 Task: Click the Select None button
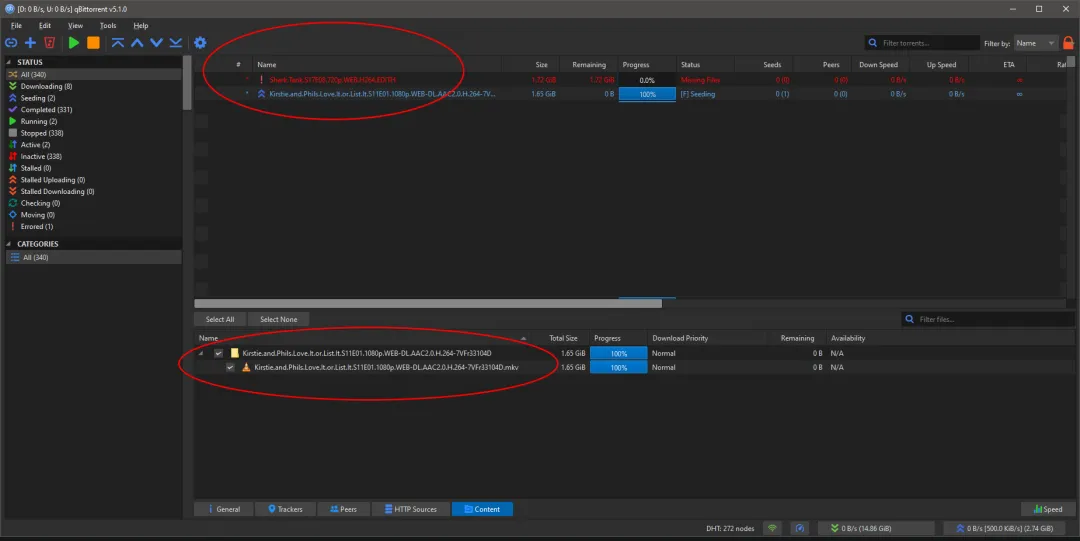[x=278, y=319]
